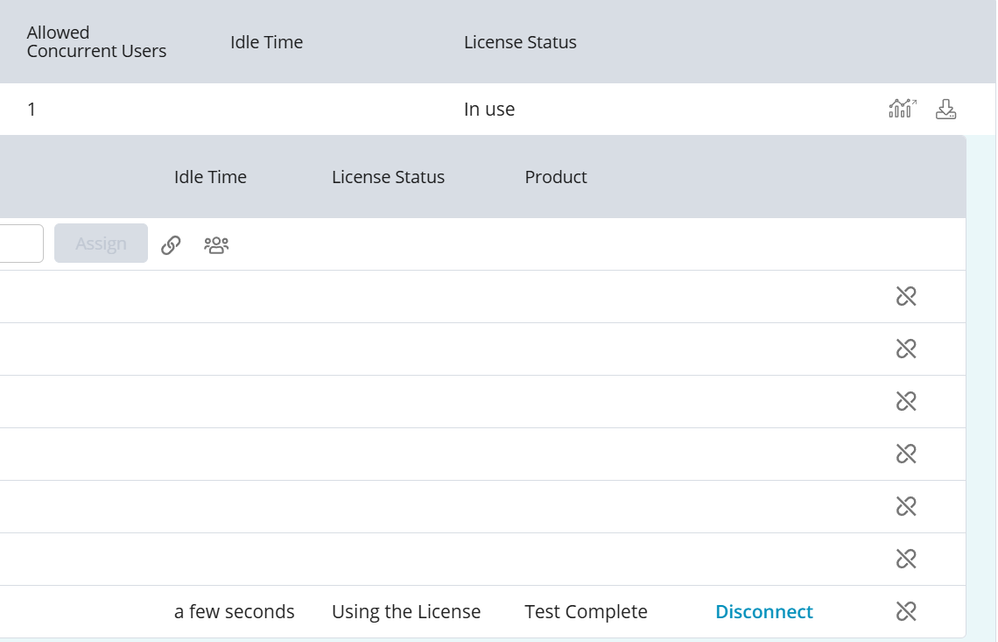998x642 pixels.
Task: Select the 'In use' license status cell
Action: (x=489, y=110)
